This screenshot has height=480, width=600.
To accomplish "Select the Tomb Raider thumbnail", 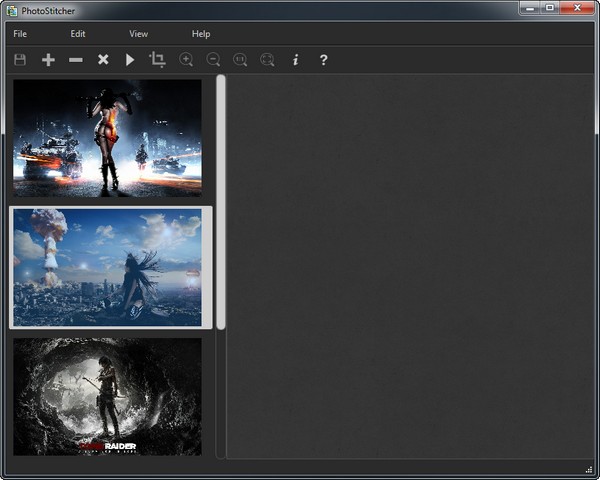I will click(x=107, y=396).
